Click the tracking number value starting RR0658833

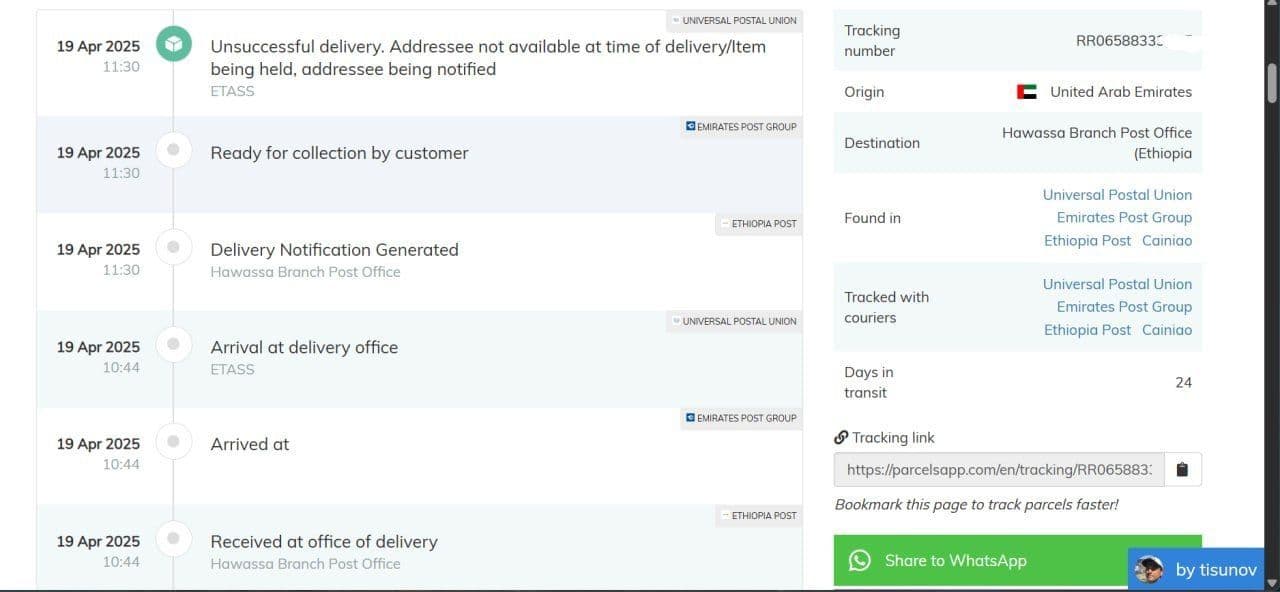(1120, 41)
